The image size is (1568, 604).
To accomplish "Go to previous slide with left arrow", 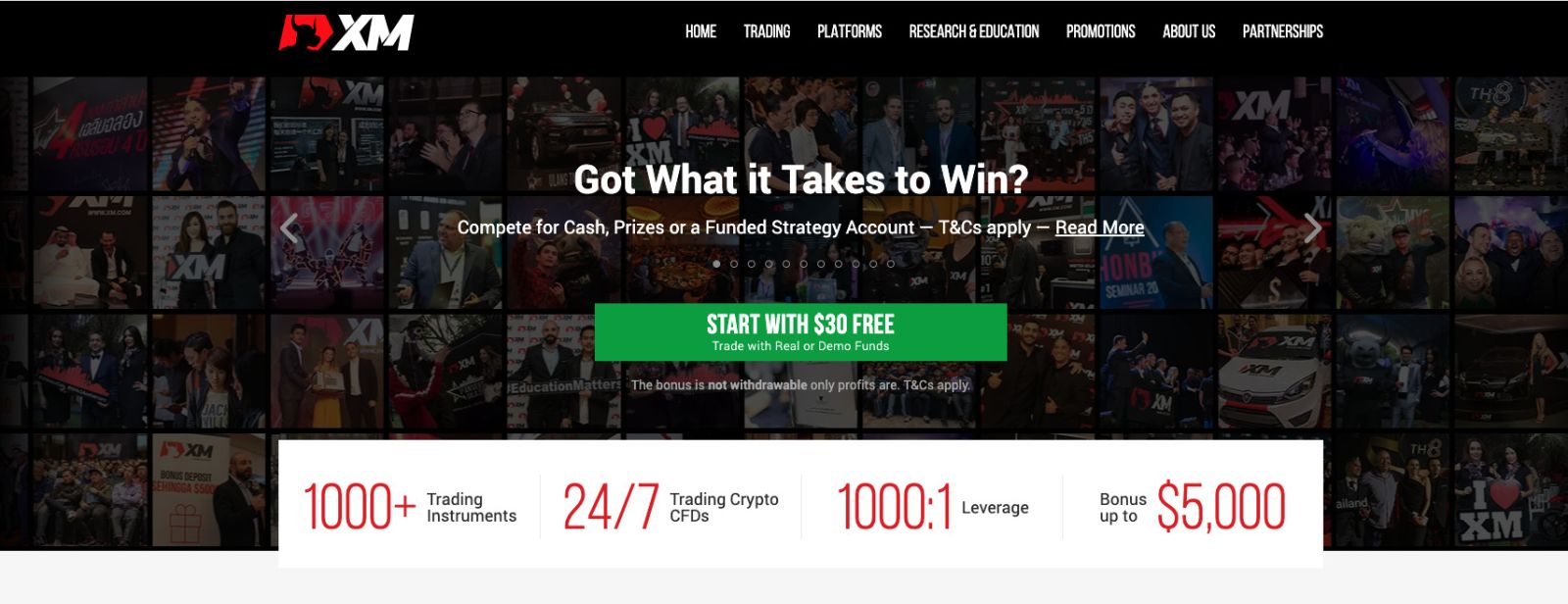I will pyautogui.click(x=289, y=229).
